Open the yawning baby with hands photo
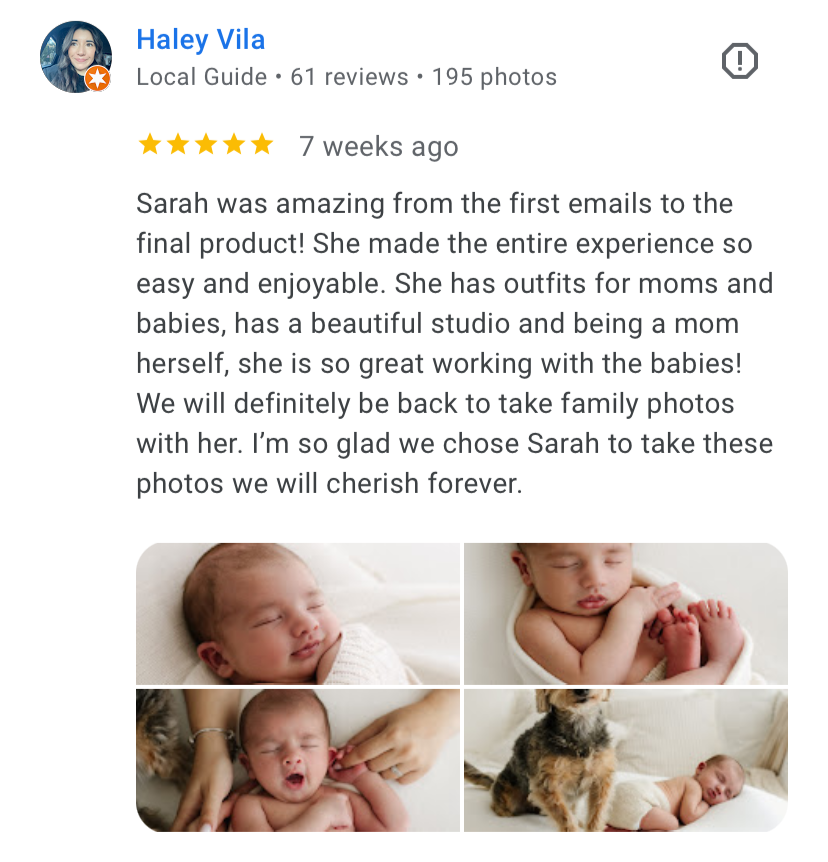 298,760
